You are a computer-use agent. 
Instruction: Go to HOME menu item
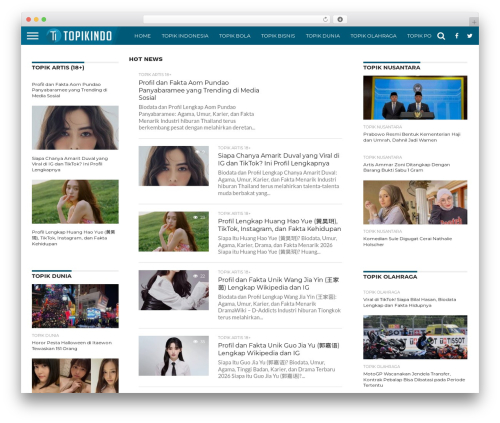[142, 36]
